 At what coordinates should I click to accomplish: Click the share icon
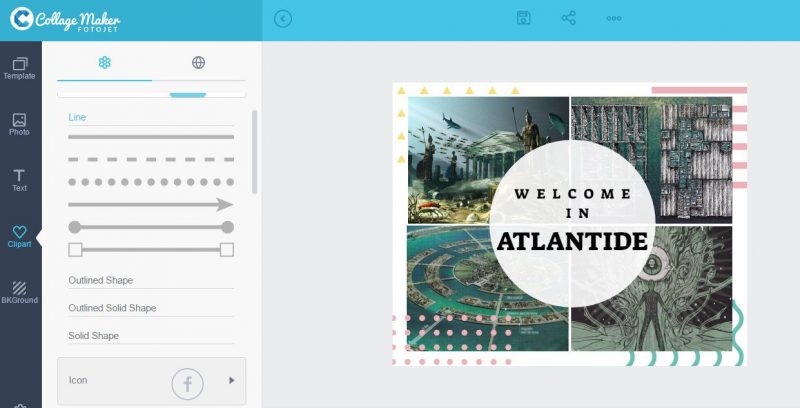pyautogui.click(x=568, y=18)
